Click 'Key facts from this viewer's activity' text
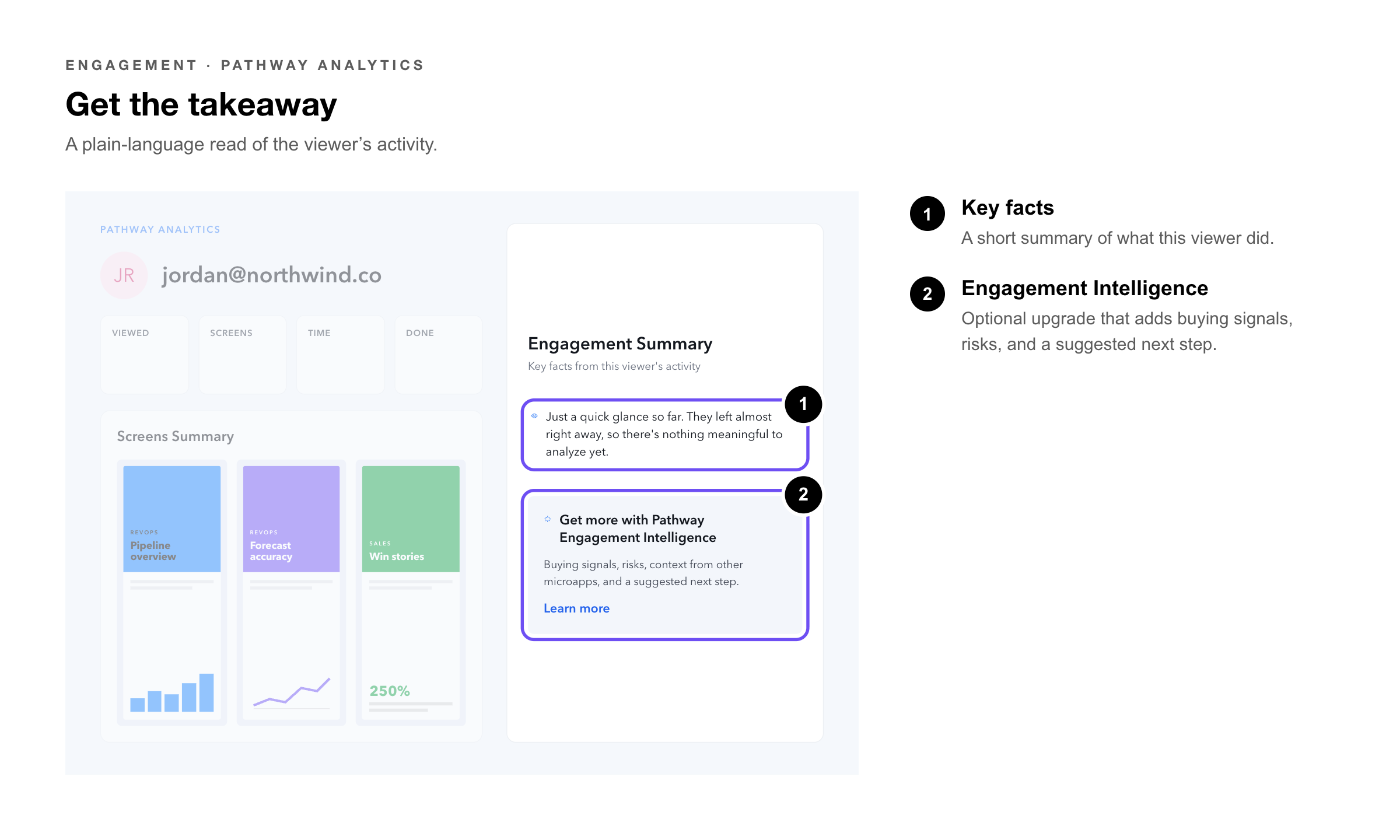The width and height of the screenshot is (1400, 840). point(614,366)
